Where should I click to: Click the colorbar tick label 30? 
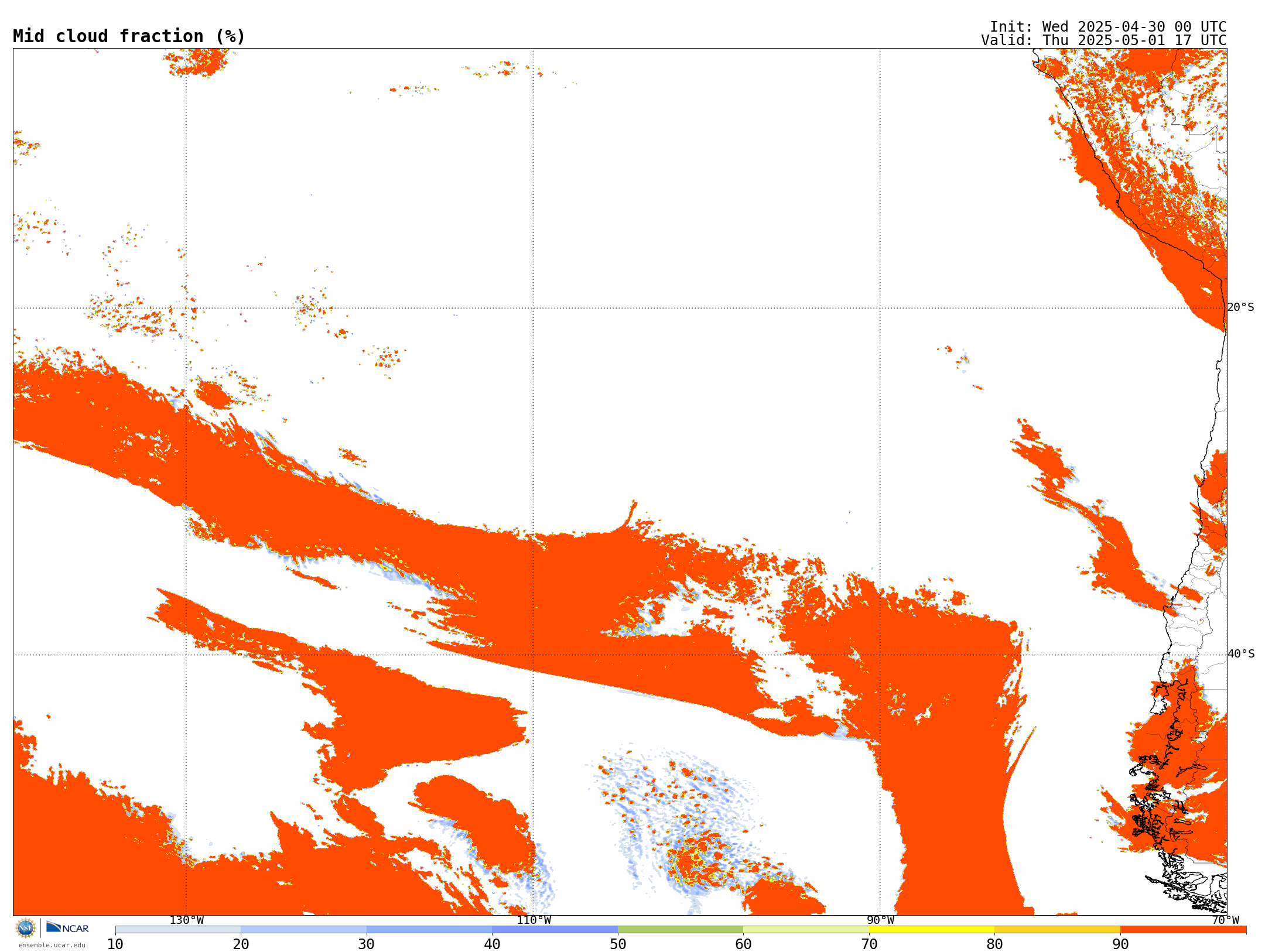(367, 944)
